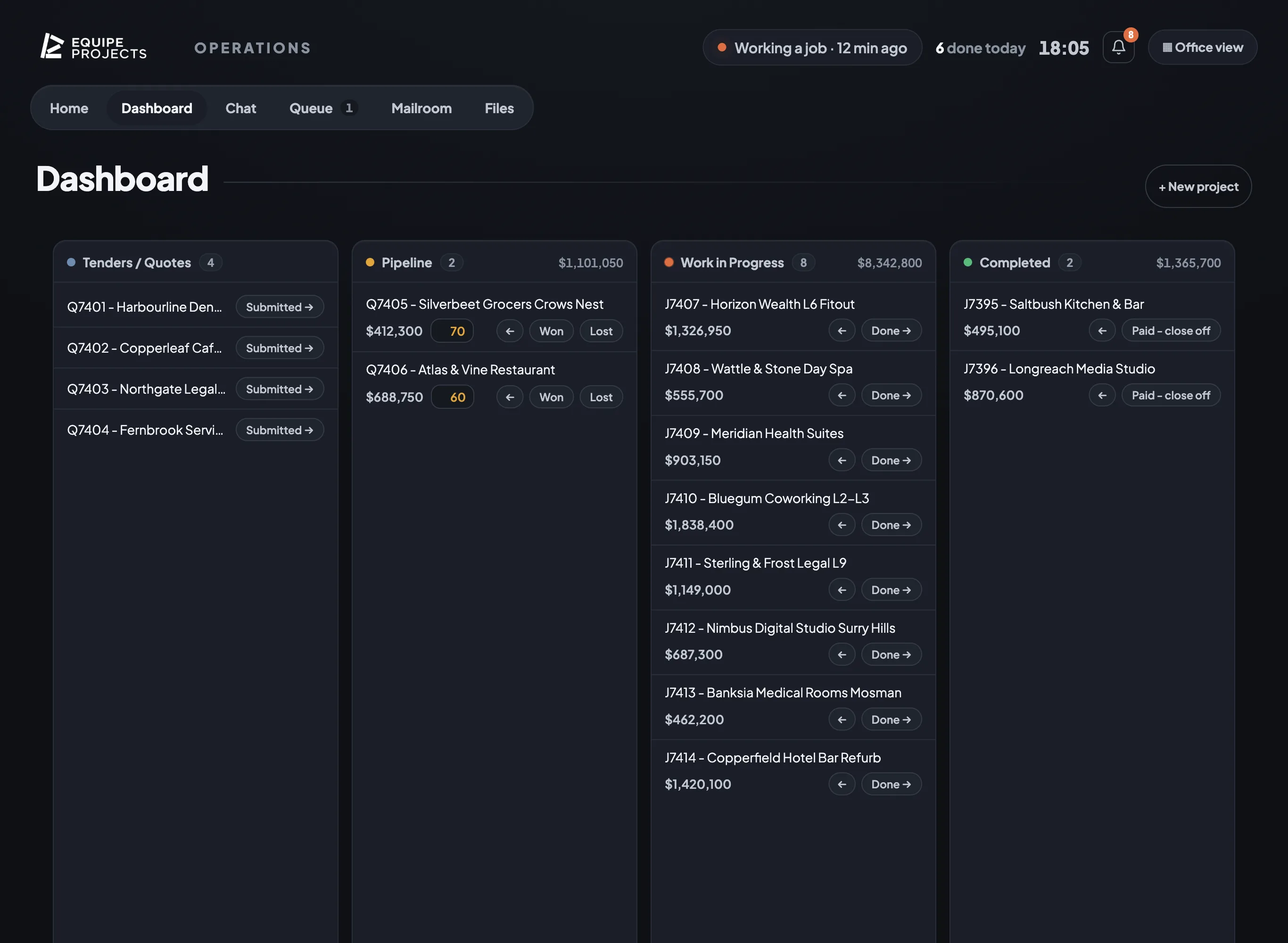This screenshot has width=1288, height=943.
Task: Mark J7410 Bluegum Coworking as Done
Action: click(x=891, y=525)
